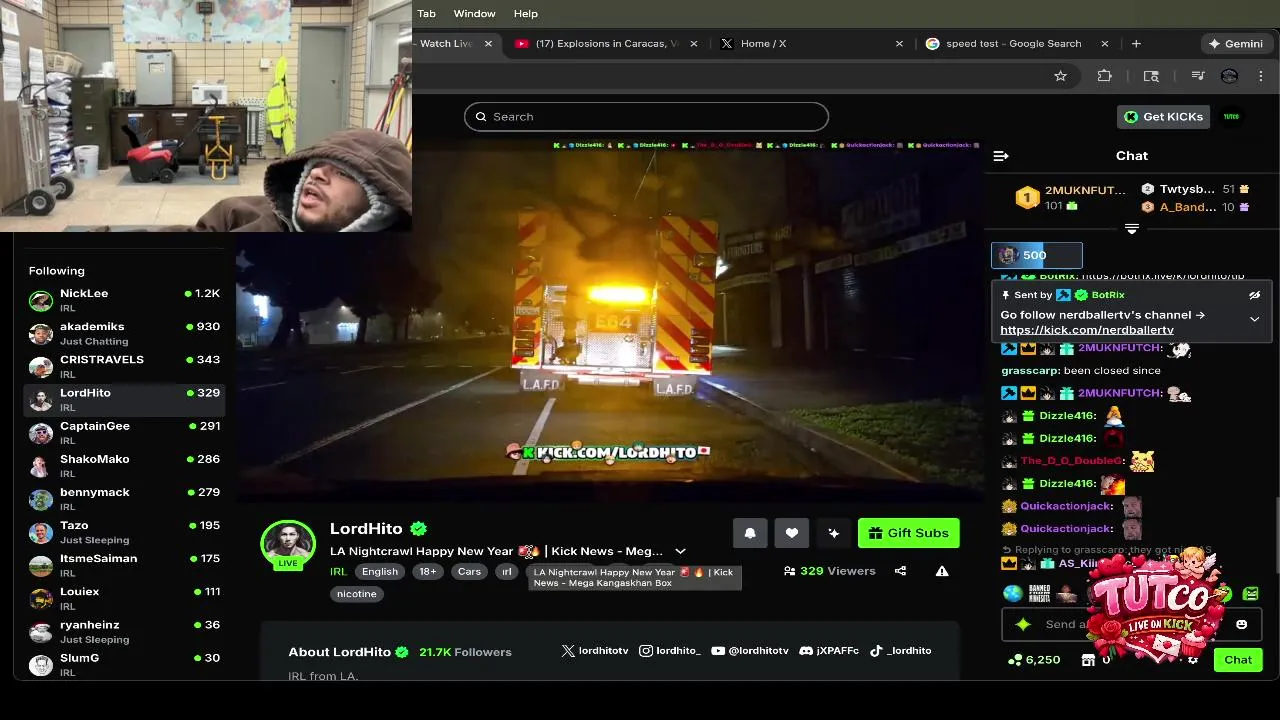Open the lordhito_ Instagram link
Viewport: 1280px width, 720px height.
point(670,651)
